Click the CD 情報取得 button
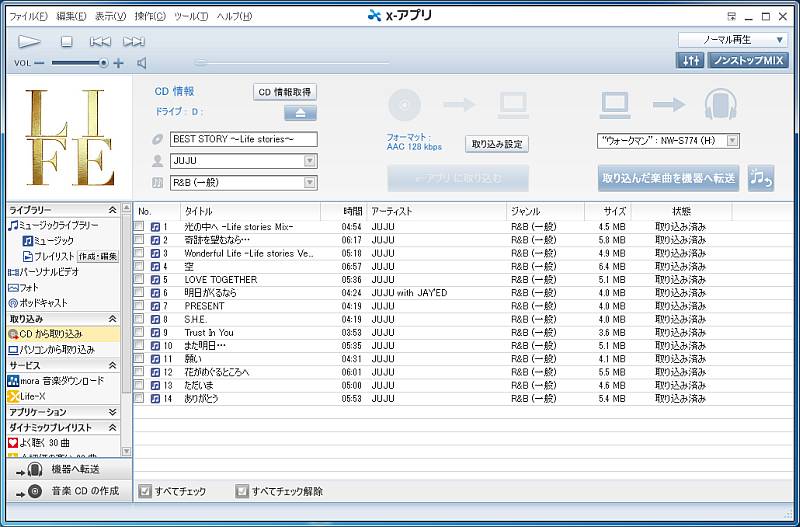This screenshot has width=800, height=527. 285,92
